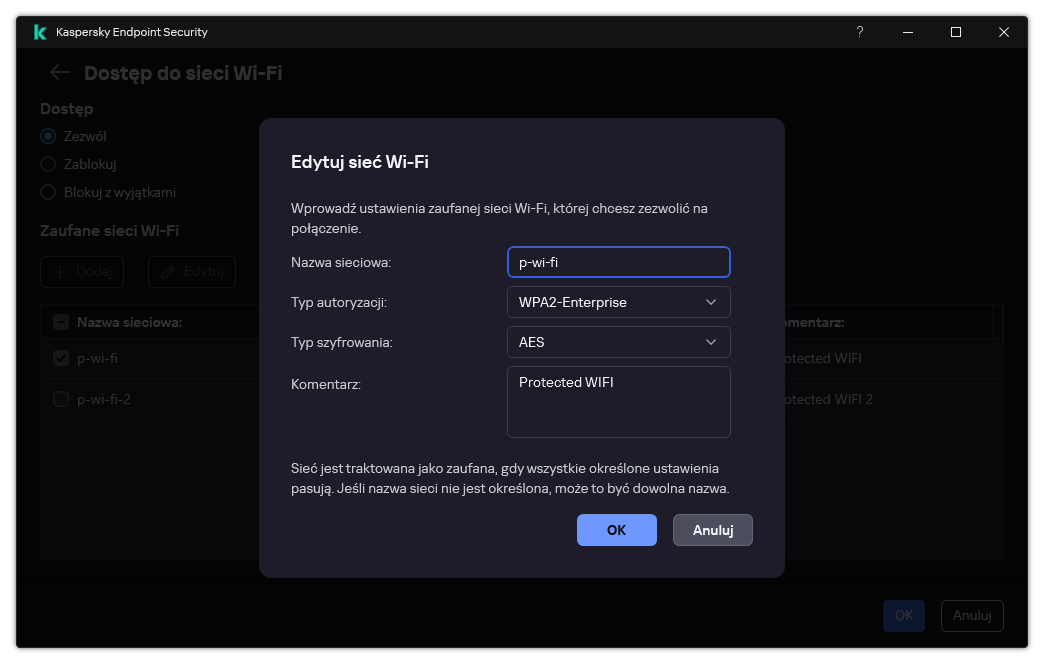
Task: Check the p-wi-fi-2 network checkbox
Action: click(60, 399)
